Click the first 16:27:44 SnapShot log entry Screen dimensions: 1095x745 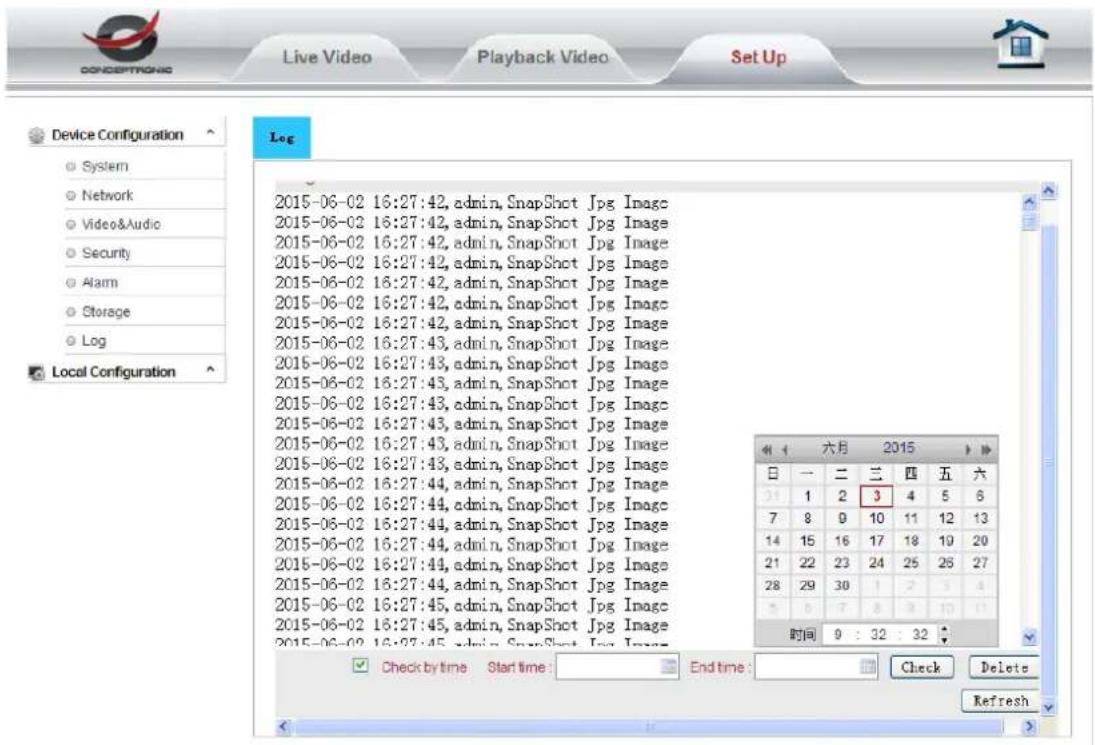(471, 484)
